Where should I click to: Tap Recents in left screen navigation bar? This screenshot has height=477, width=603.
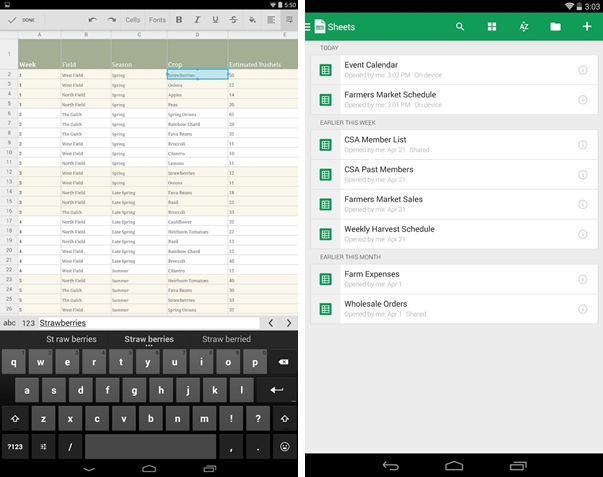click(x=210, y=469)
